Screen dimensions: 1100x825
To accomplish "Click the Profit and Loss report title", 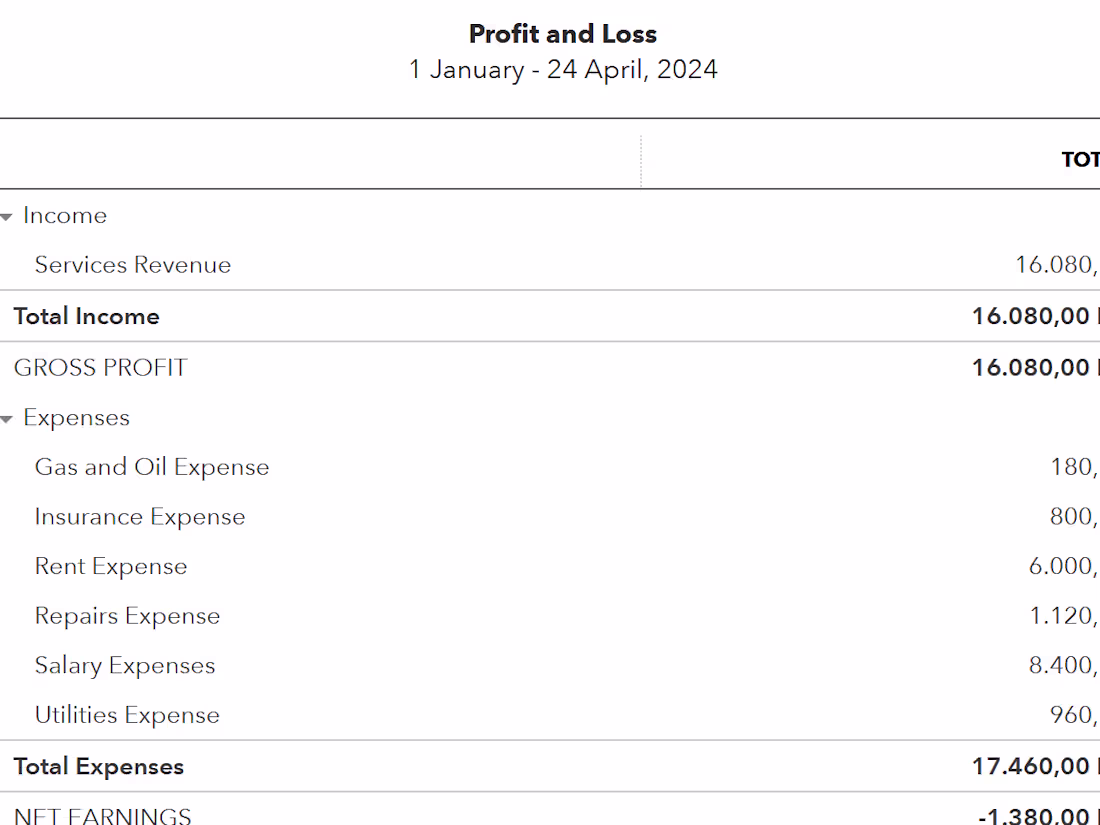I will 563,34.
